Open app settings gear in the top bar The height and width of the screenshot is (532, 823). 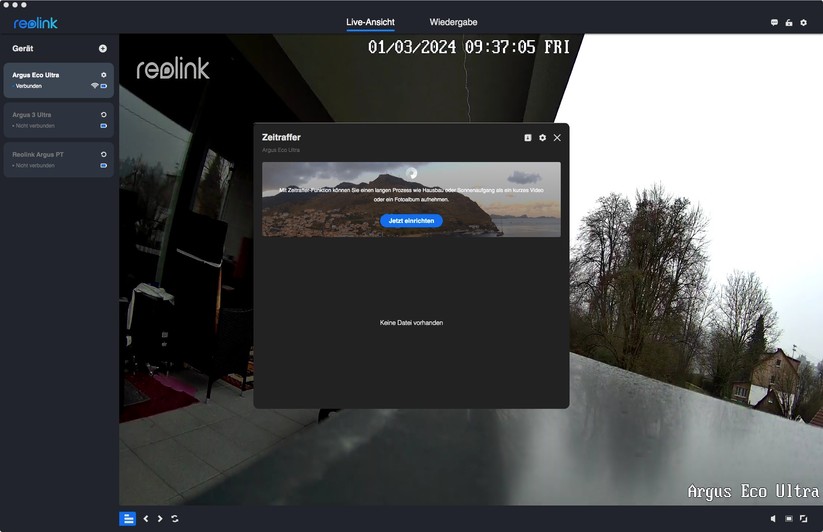click(x=804, y=23)
